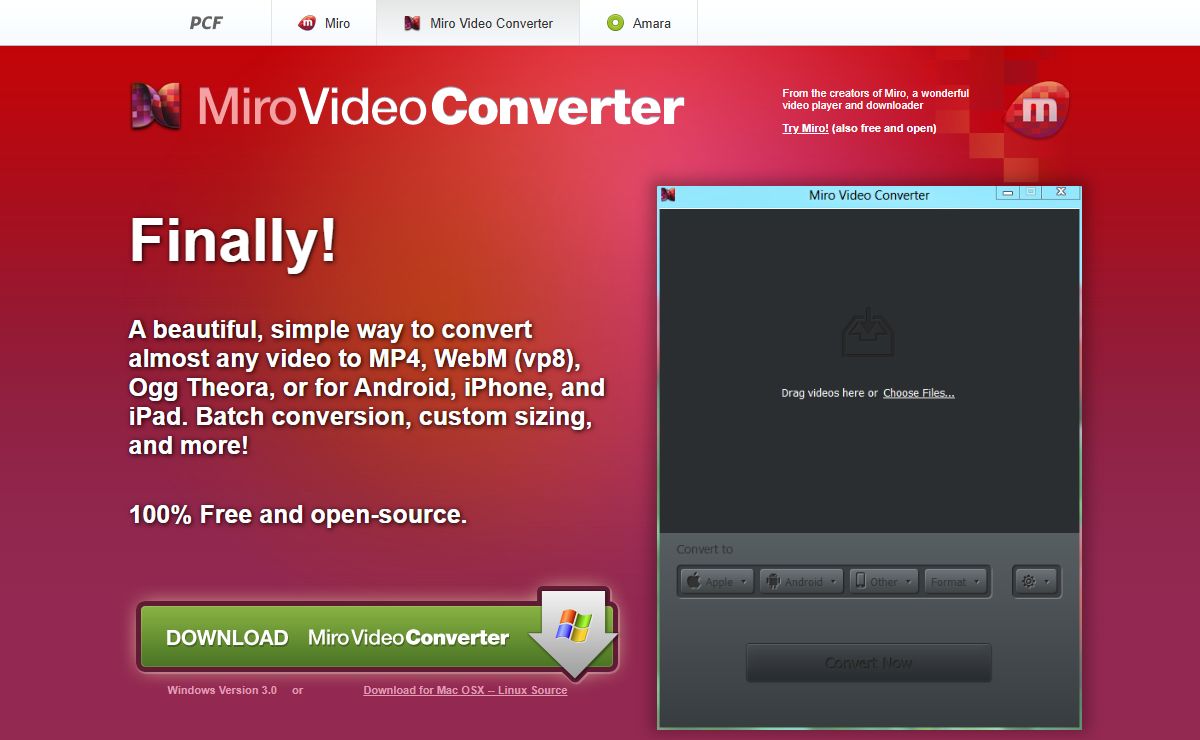The image size is (1200, 740).
Task: Click the Miro Video Converter header logo
Action: point(407,106)
